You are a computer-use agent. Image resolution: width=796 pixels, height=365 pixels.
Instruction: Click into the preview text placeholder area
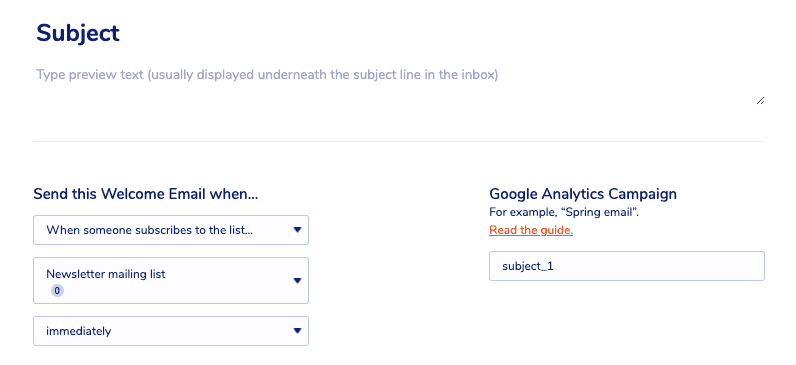coord(399,85)
